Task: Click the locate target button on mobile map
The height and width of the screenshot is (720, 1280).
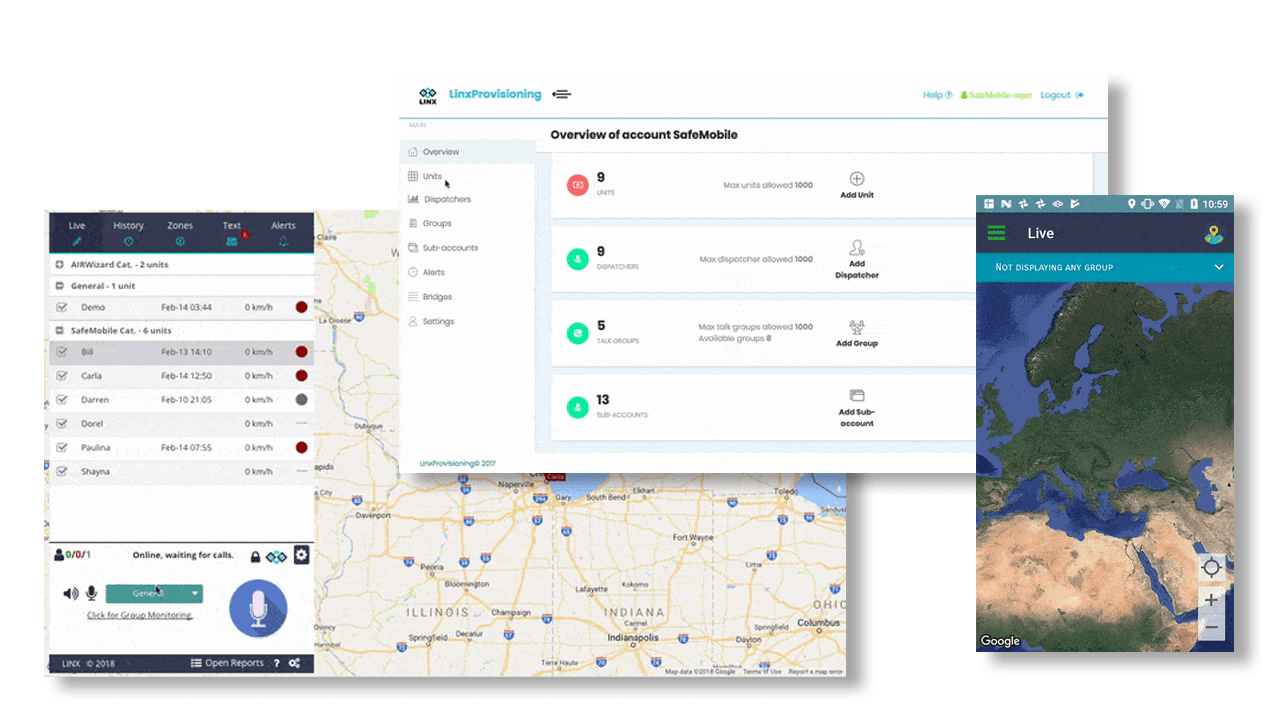Action: pos(1211,568)
